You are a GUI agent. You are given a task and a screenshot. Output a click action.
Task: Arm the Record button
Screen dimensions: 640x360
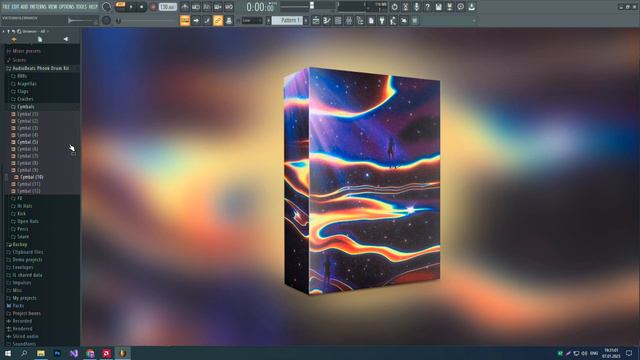(153, 7)
